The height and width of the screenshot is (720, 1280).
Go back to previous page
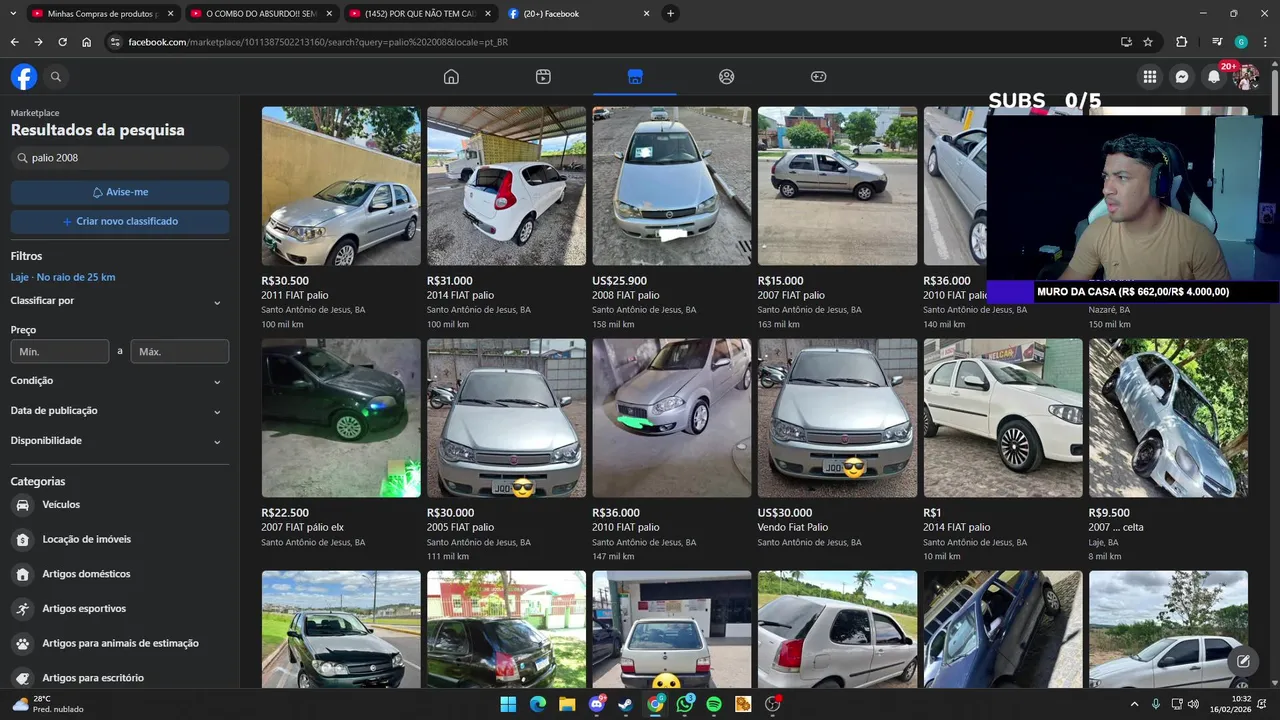(x=14, y=42)
